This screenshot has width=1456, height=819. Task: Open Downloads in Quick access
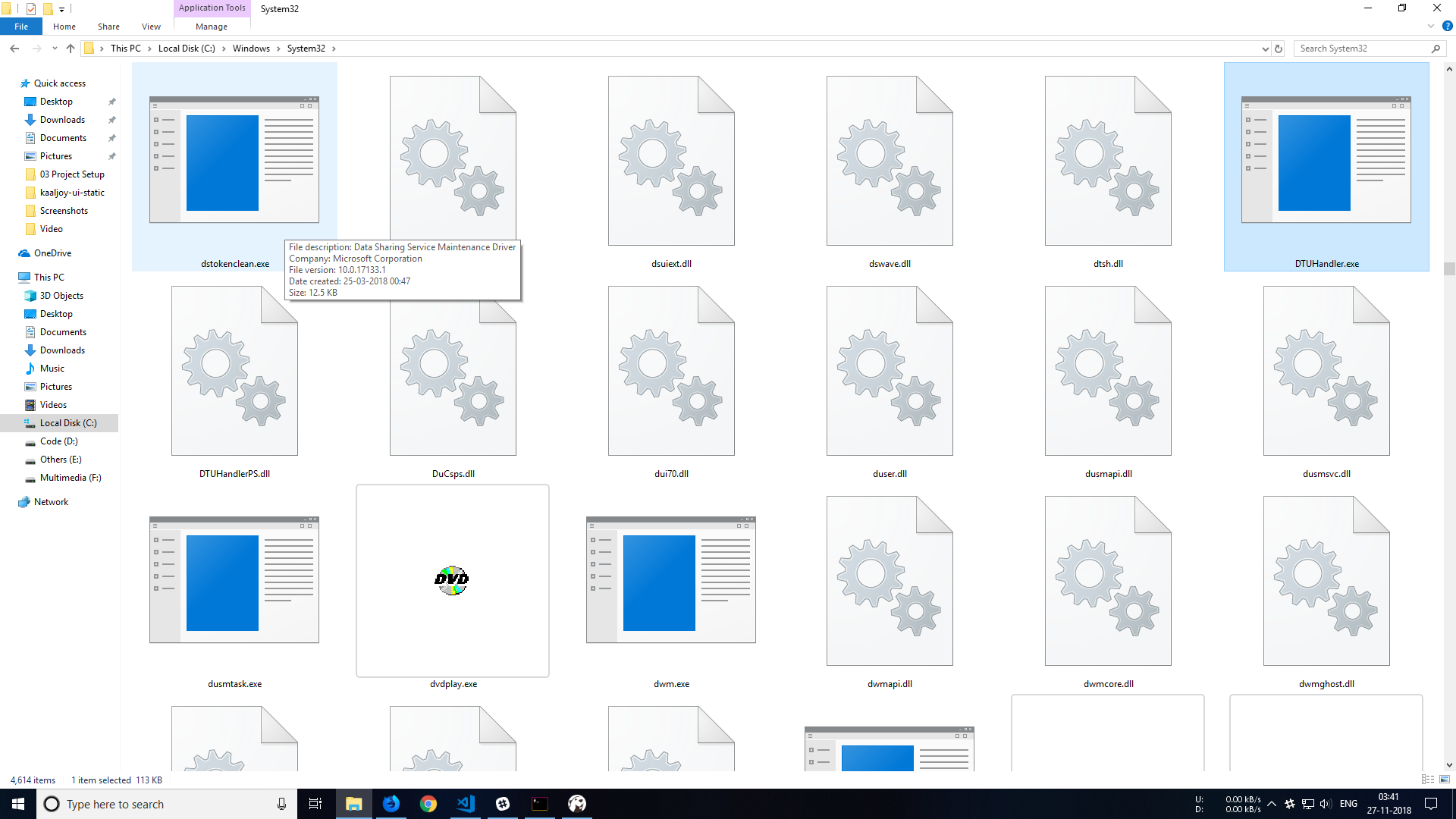[62, 120]
